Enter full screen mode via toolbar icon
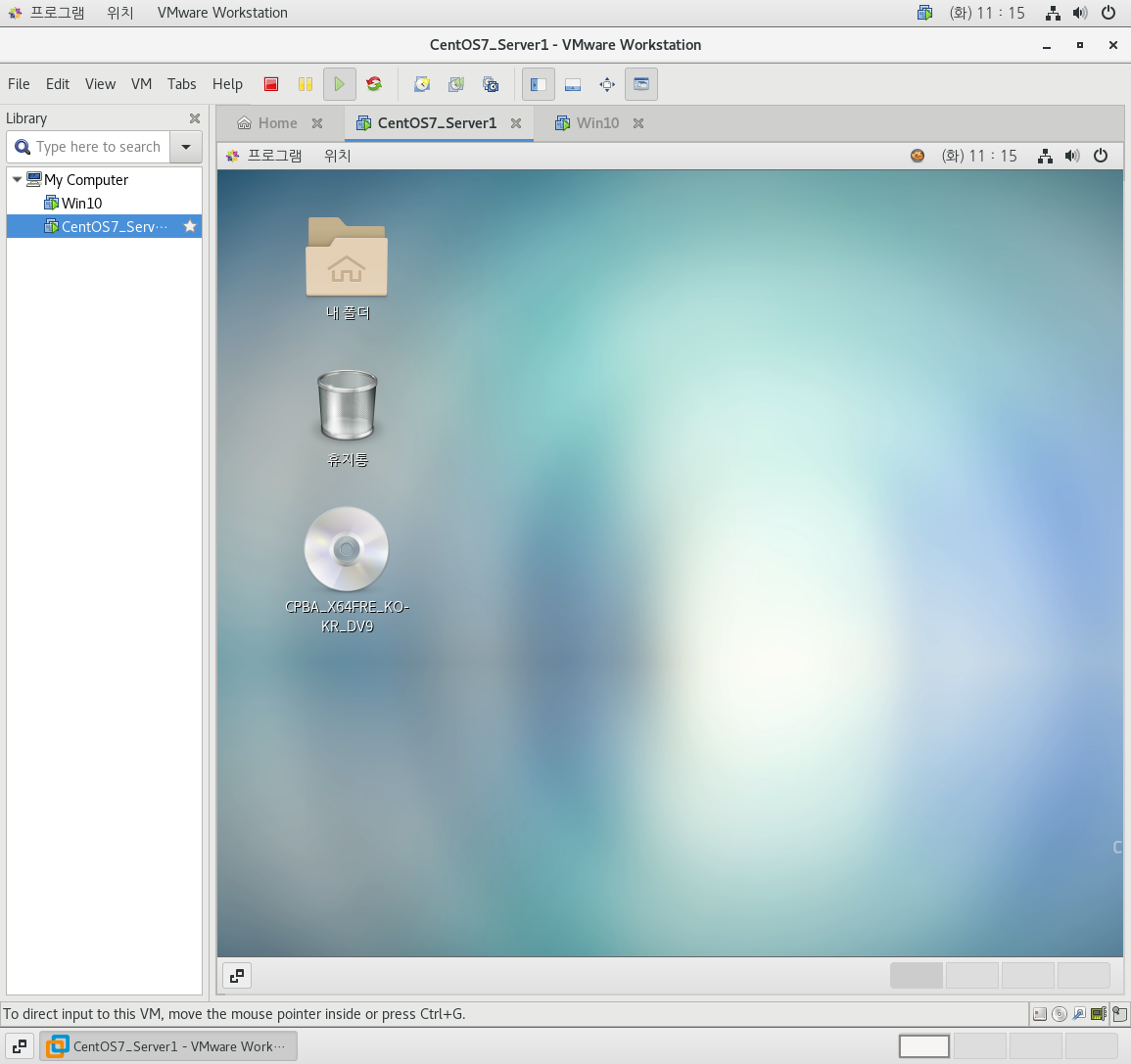This screenshot has height=1064, width=1131. (607, 84)
